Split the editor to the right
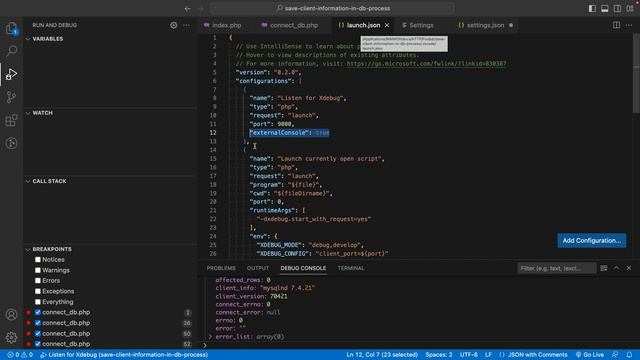The height and width of the screenshot is (360, 640). pos(616,25)
